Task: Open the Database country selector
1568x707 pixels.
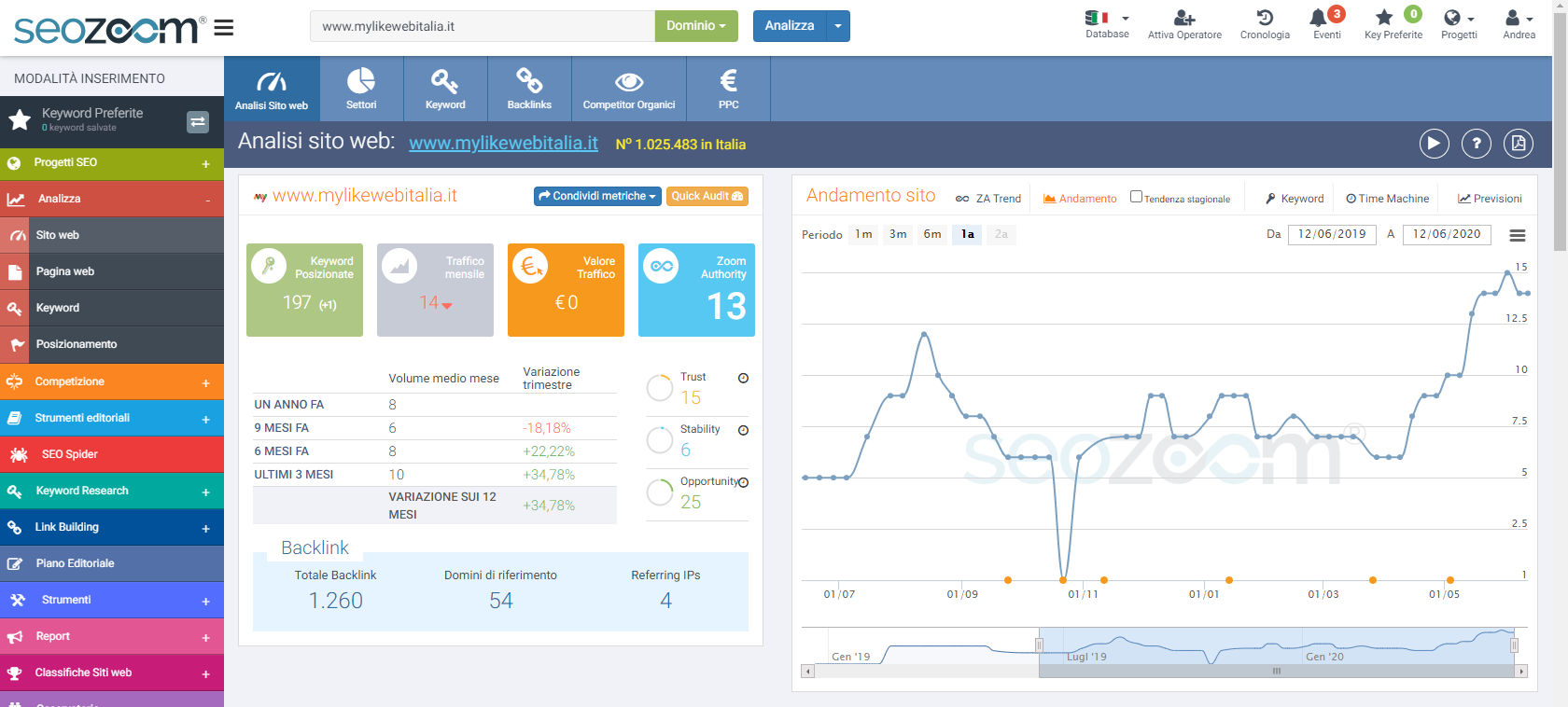Action: click(1107, 25)
